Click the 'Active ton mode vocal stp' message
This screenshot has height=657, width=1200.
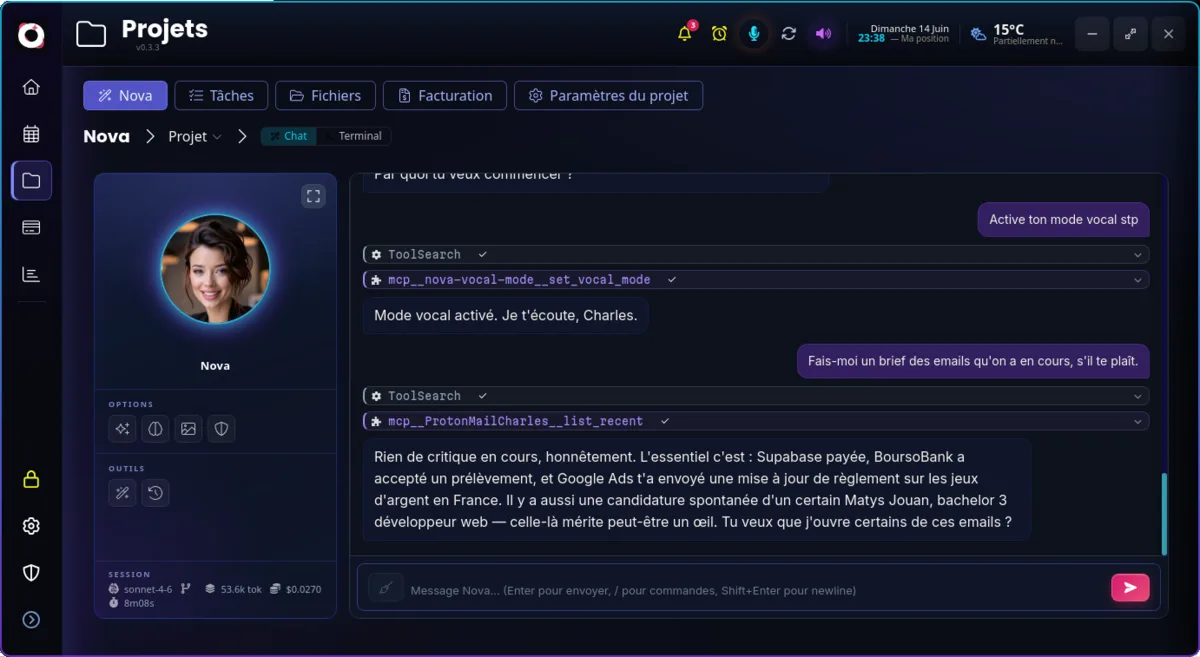pyautogui.click(x=1063, y=220)
